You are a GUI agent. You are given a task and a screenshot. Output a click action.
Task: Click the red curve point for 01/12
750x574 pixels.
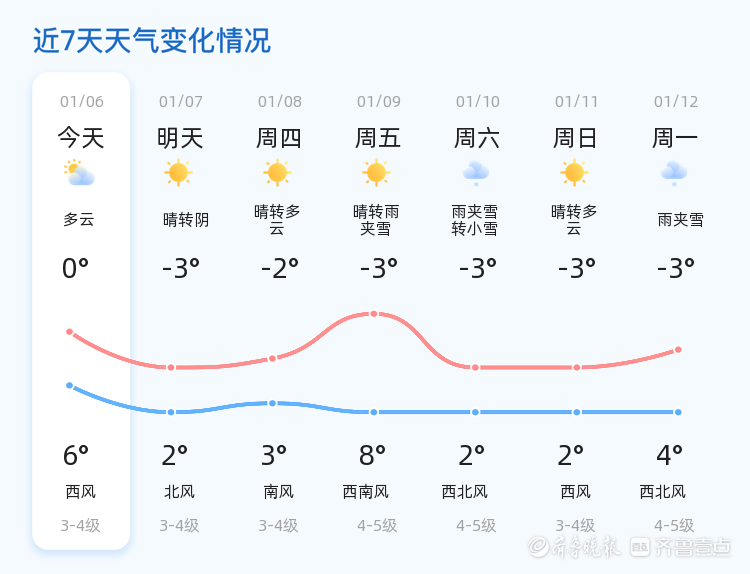pos(678,350)
